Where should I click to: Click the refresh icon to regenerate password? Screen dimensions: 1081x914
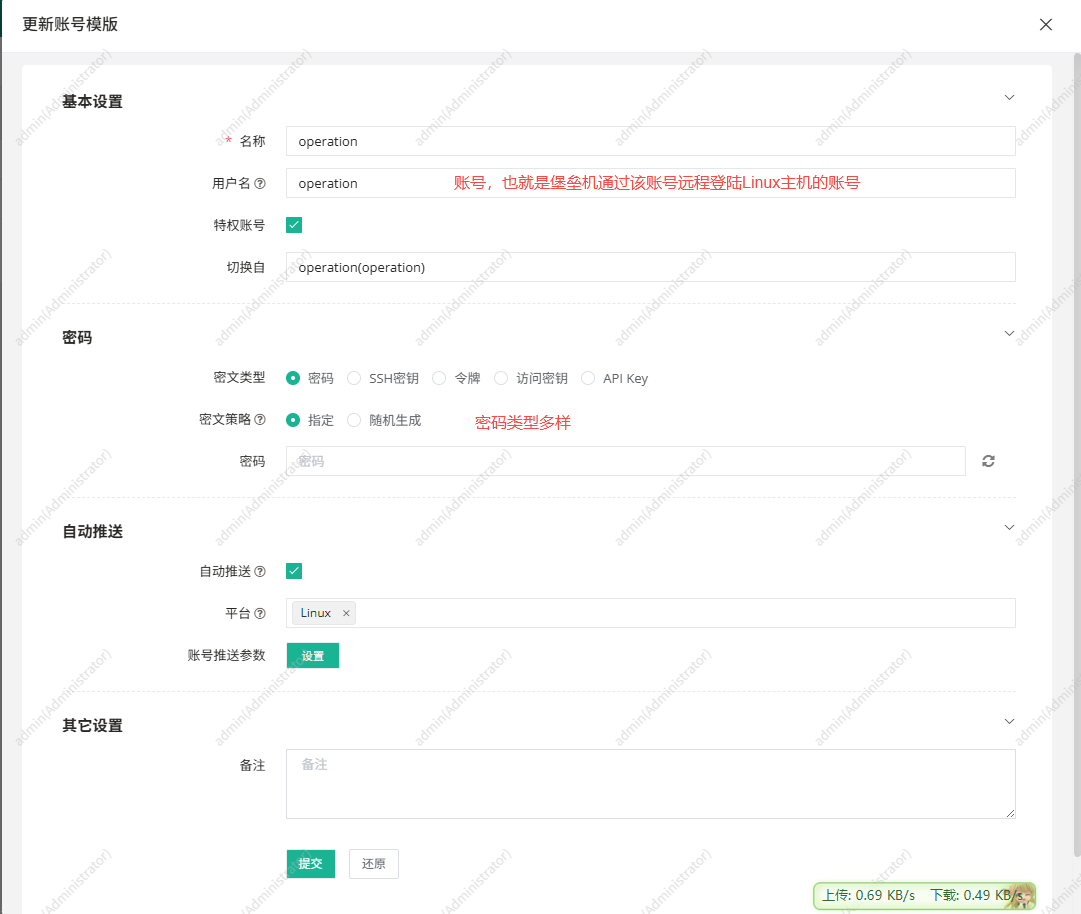point(988,461)
